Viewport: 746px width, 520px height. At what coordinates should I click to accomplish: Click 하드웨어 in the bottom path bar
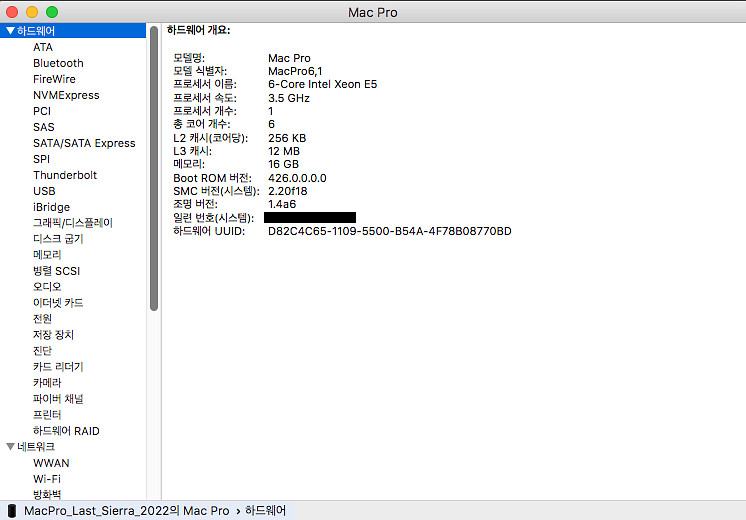(x=265, y=511)
